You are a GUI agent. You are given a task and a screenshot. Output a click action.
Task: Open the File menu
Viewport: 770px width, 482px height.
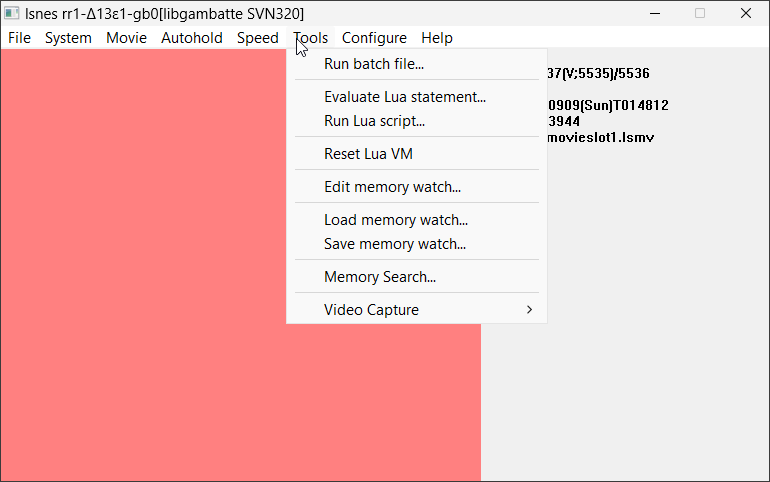[20, 38]
